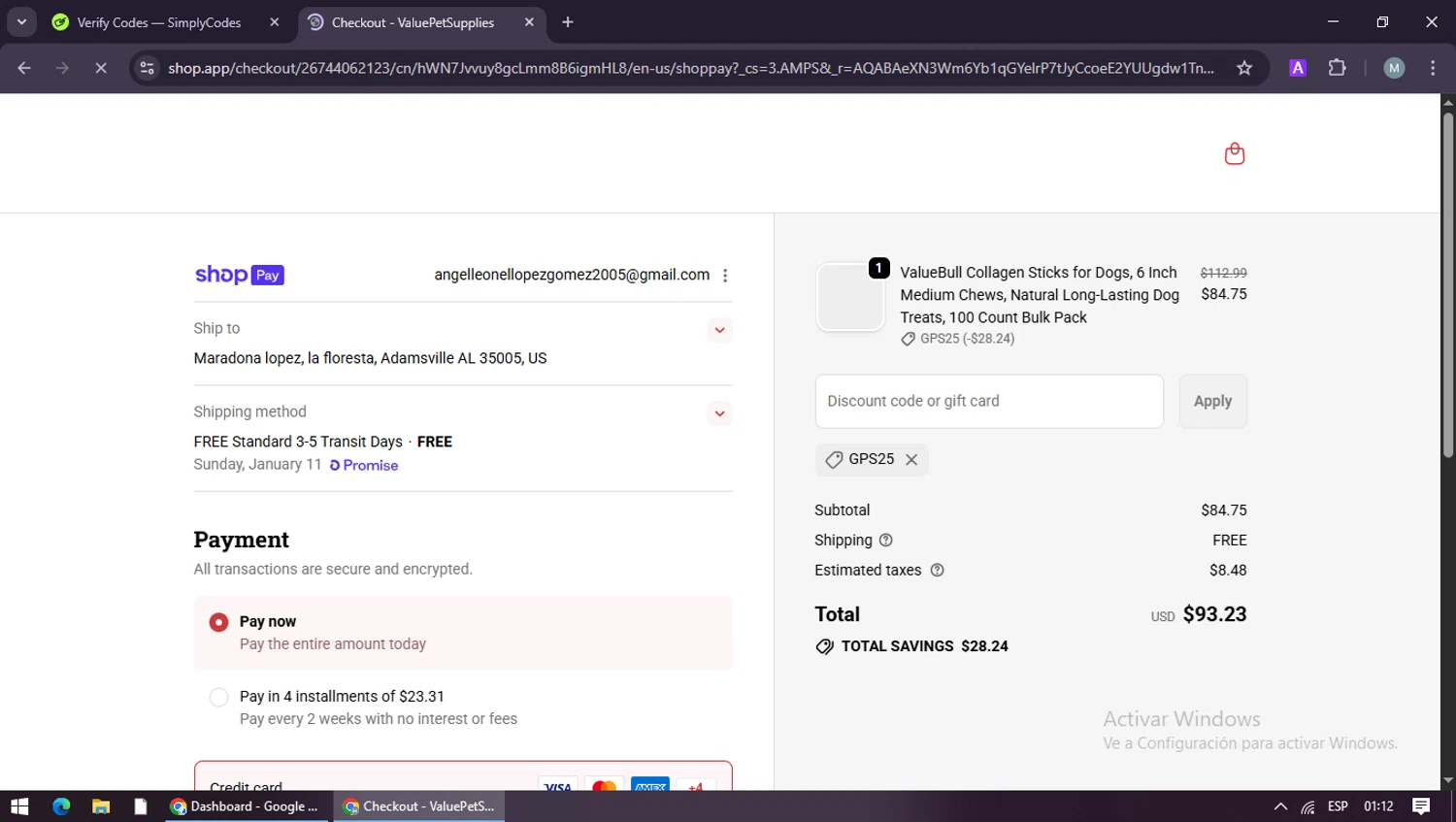Close the Checkout tab
This screenshot has width=1456, height=822.
(529, 22)
